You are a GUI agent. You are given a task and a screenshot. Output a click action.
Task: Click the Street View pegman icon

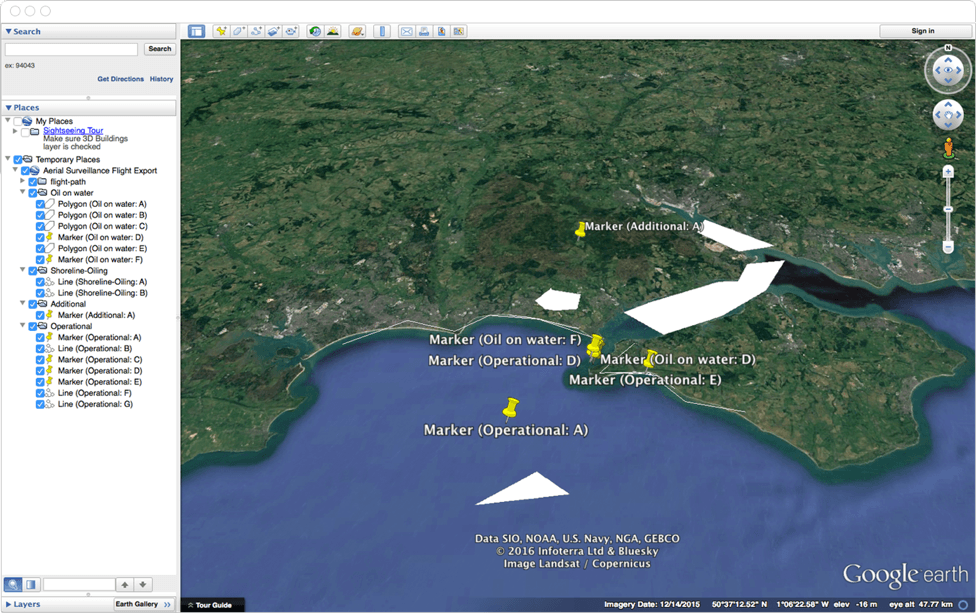point(948,147)
